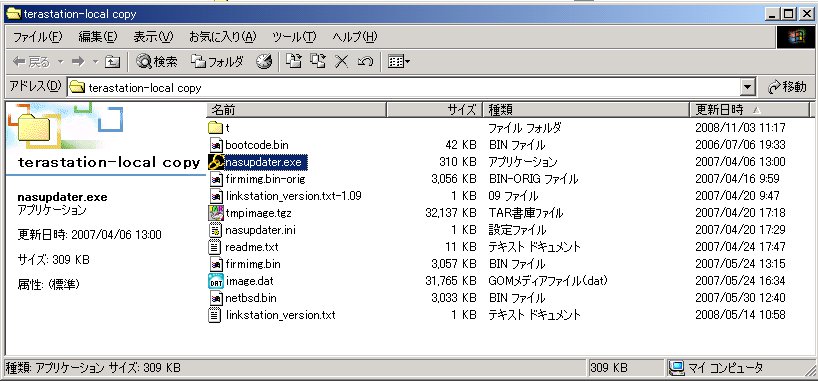This screenshot has width=818, height=381.
Task: Open the ツール(T) menu
Action: coord(294,37)
